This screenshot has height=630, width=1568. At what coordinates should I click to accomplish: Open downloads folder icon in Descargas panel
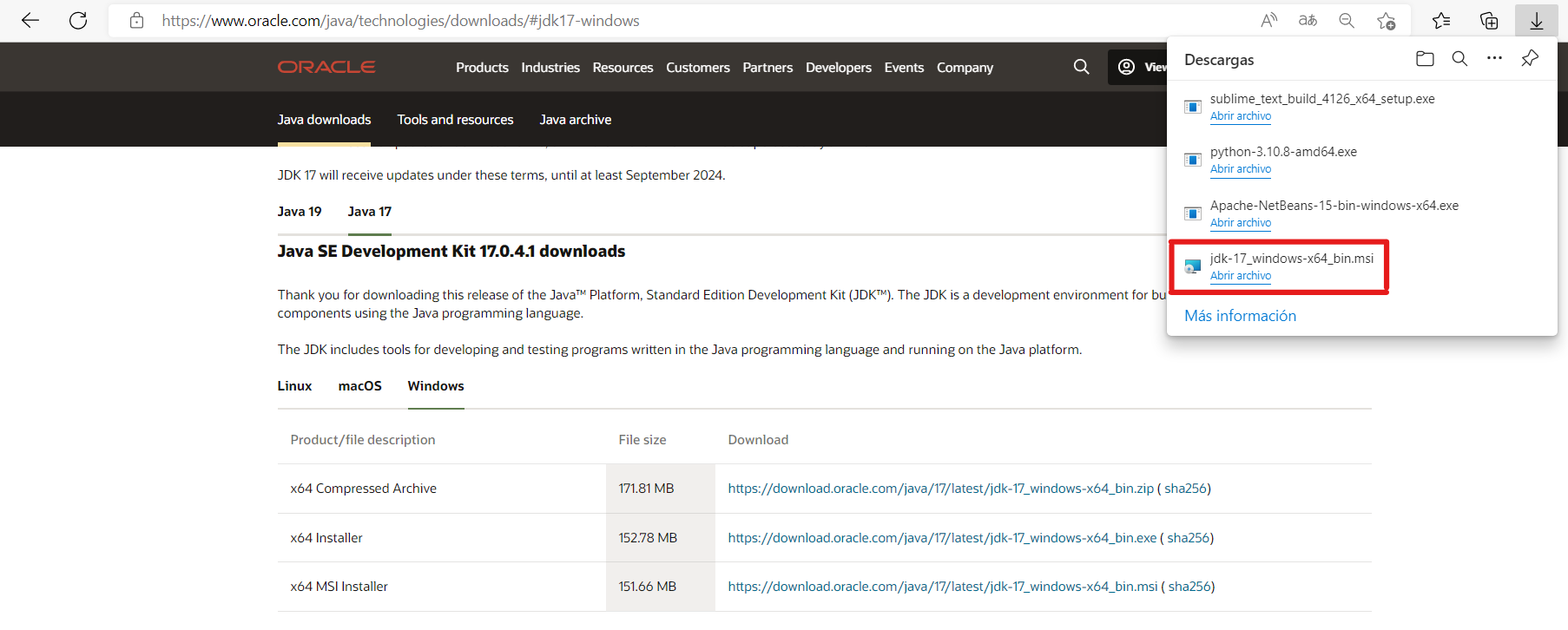click(1425, 59)
